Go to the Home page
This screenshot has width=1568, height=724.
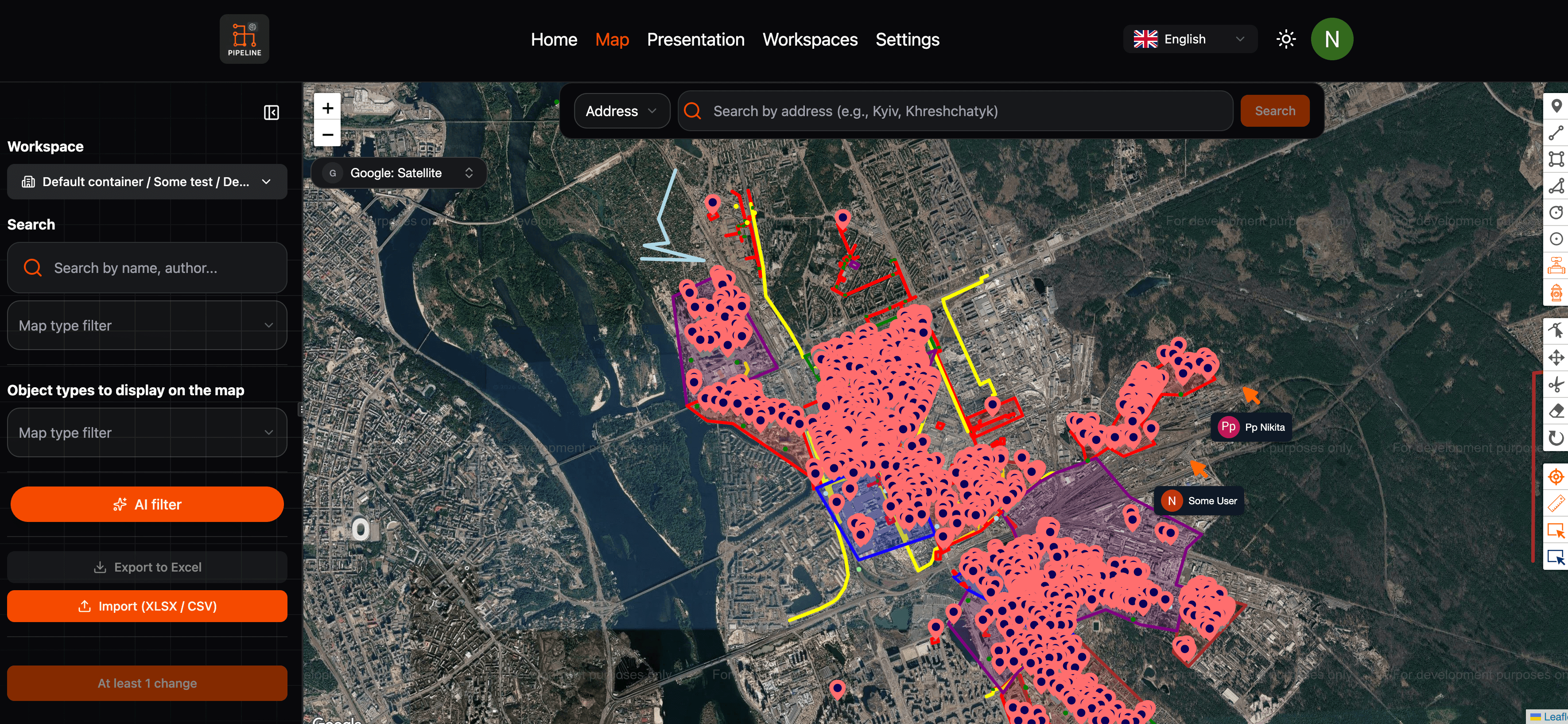(554, 39)
